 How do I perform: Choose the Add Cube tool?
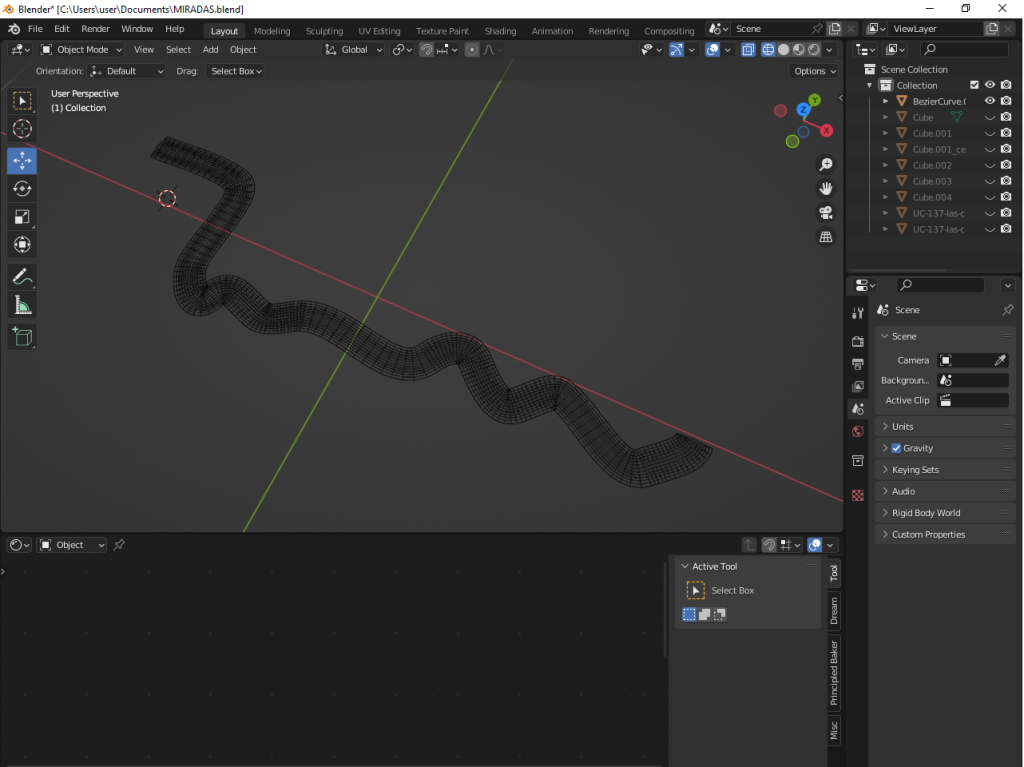coord(22,337)
